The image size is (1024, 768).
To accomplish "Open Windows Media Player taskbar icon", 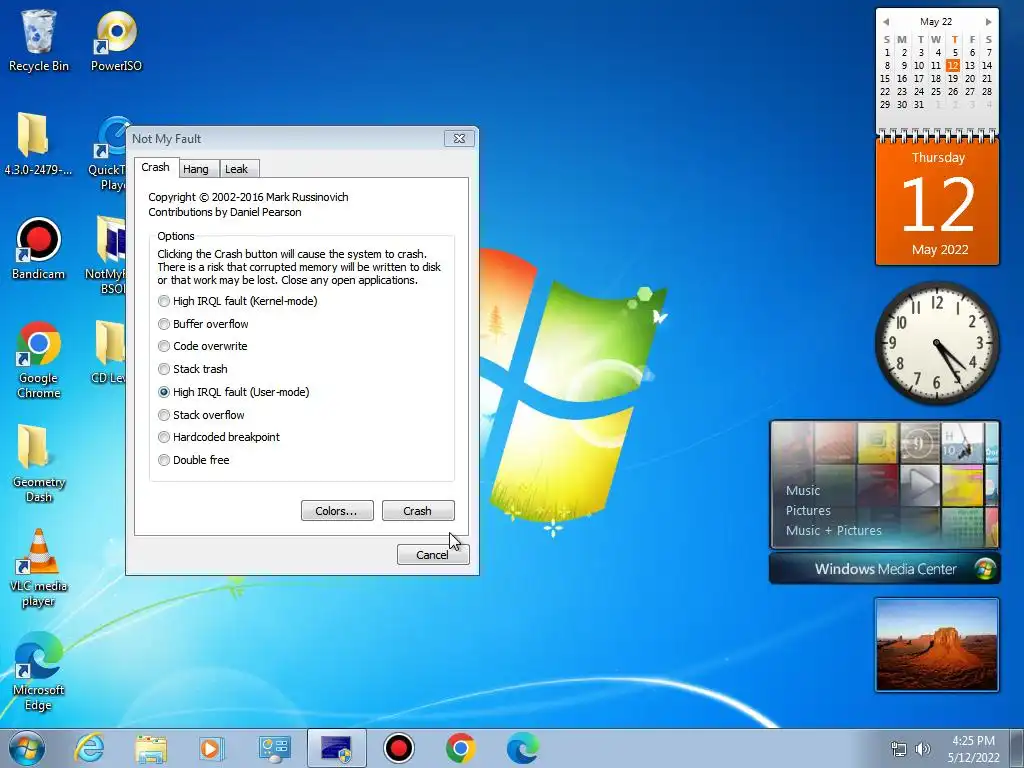I will (212, 748).
